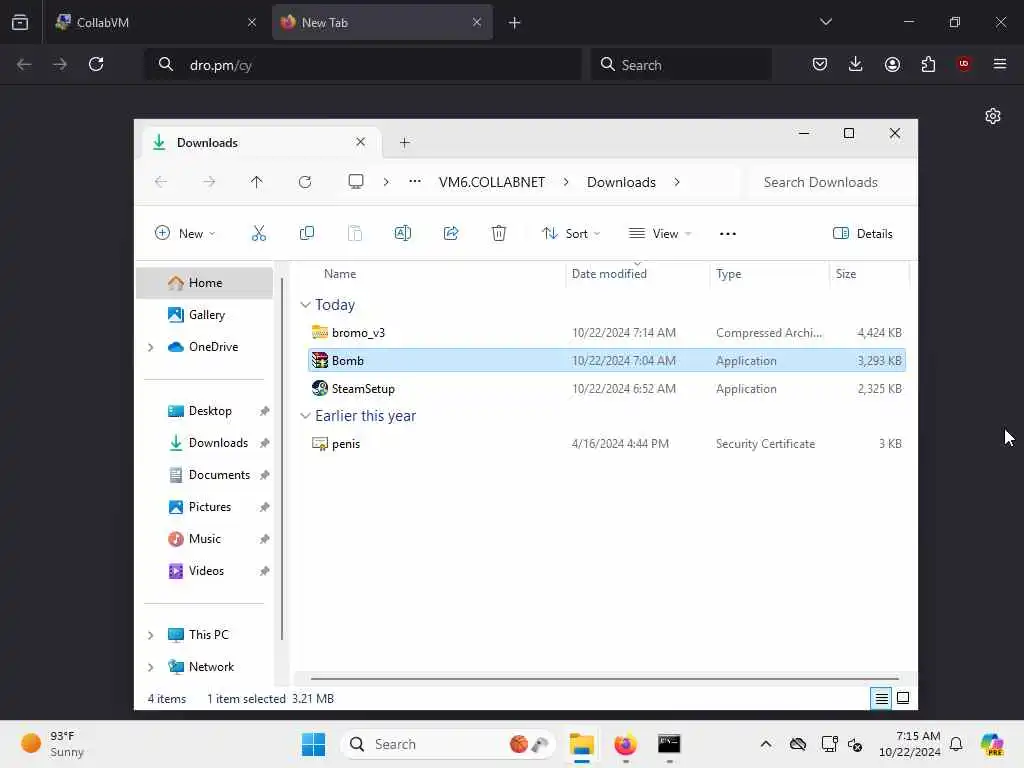
Task: Click the Save to Pocket icon
Action: [820, 64]
